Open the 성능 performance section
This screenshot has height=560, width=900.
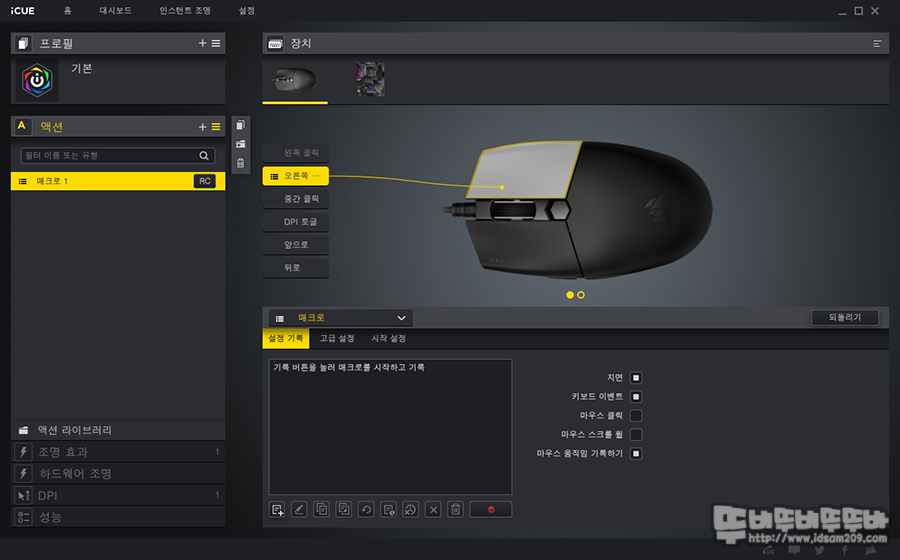pos(118,517)
